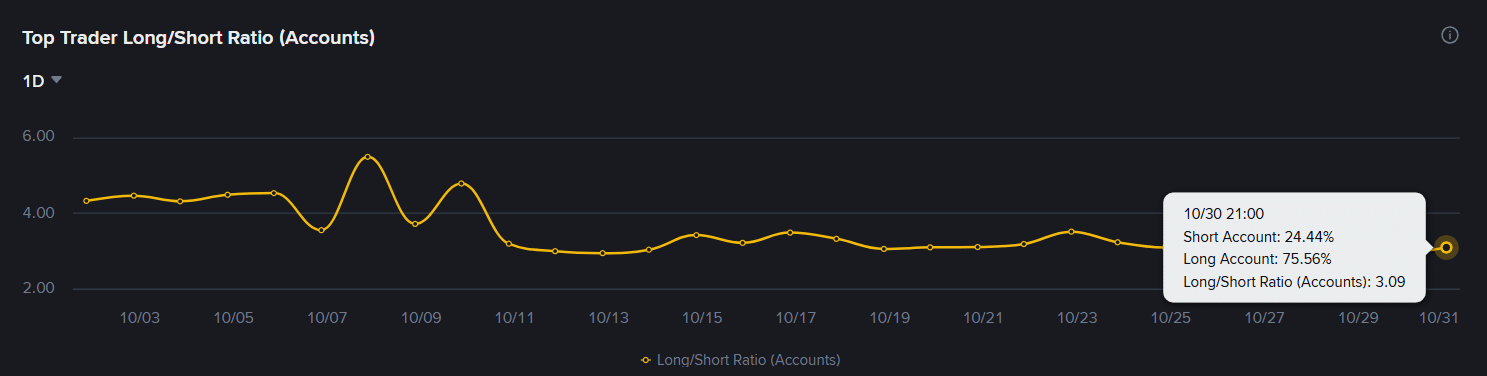
Task: Expand the 1D interval dropdown
Action: point(42,81)
